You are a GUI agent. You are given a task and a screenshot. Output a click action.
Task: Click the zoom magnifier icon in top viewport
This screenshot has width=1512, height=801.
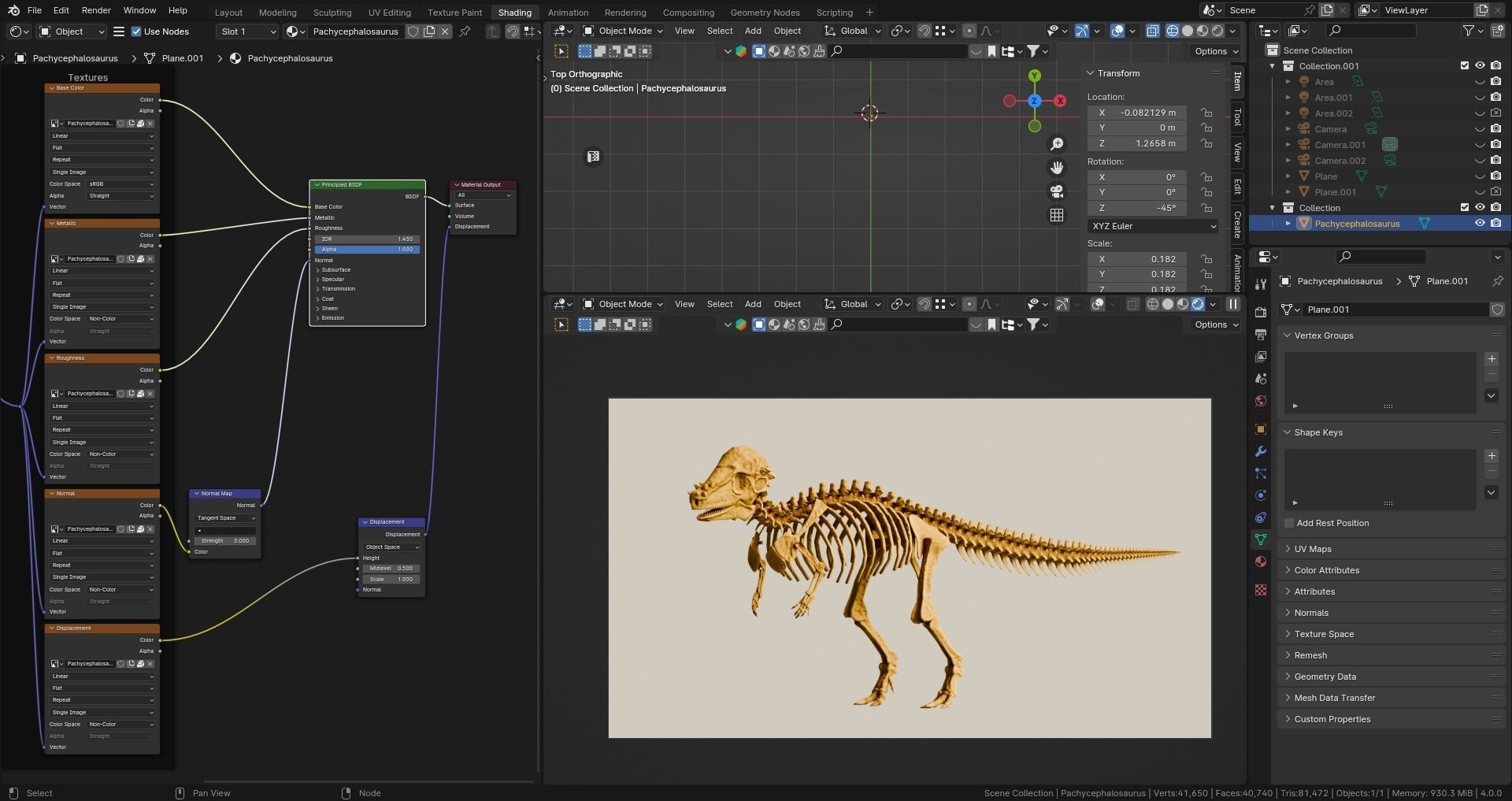pos(1057,144)
